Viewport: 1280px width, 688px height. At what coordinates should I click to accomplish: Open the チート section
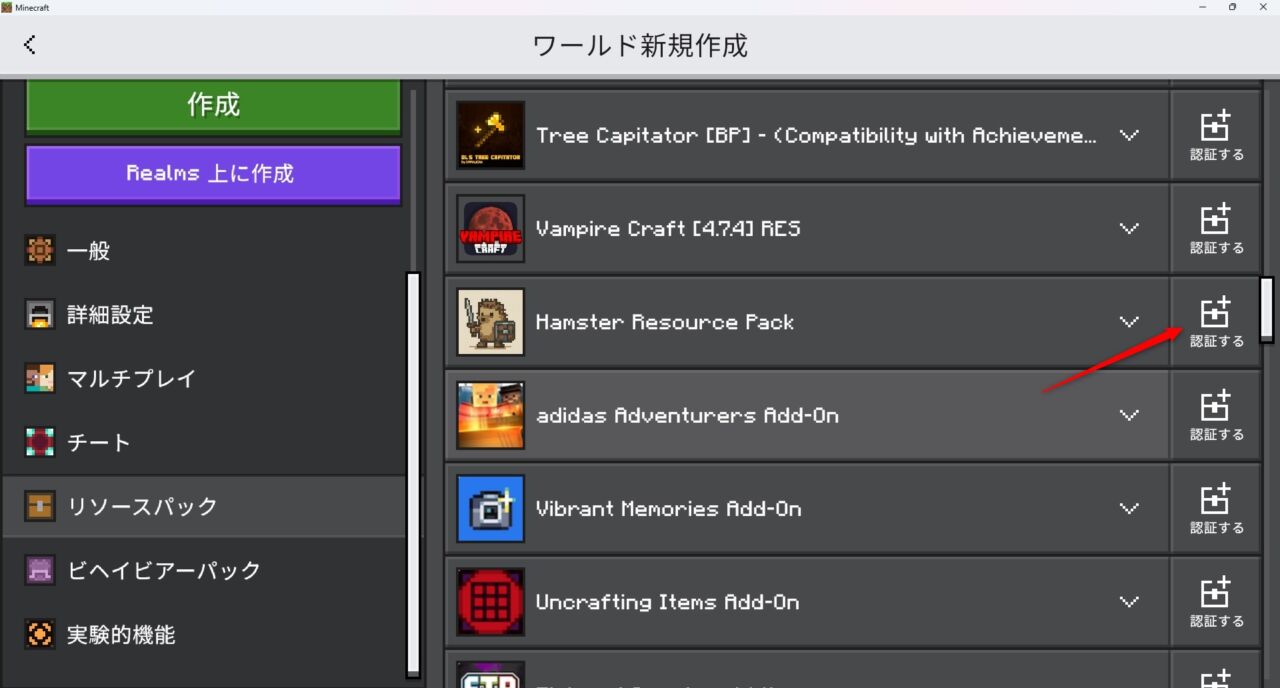(x=204, y=443)
